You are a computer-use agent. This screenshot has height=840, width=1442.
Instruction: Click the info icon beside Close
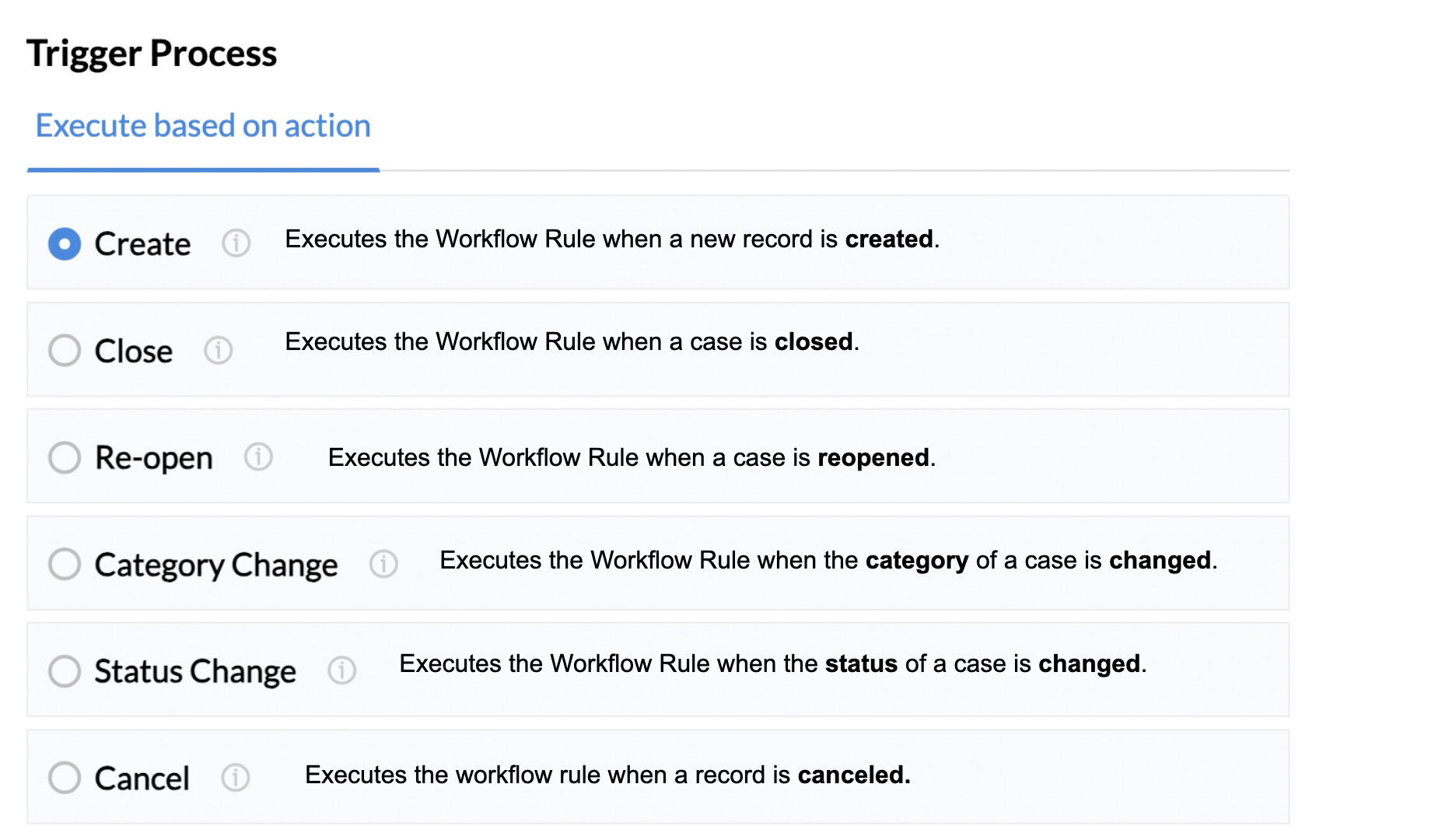tap(218, 350)
